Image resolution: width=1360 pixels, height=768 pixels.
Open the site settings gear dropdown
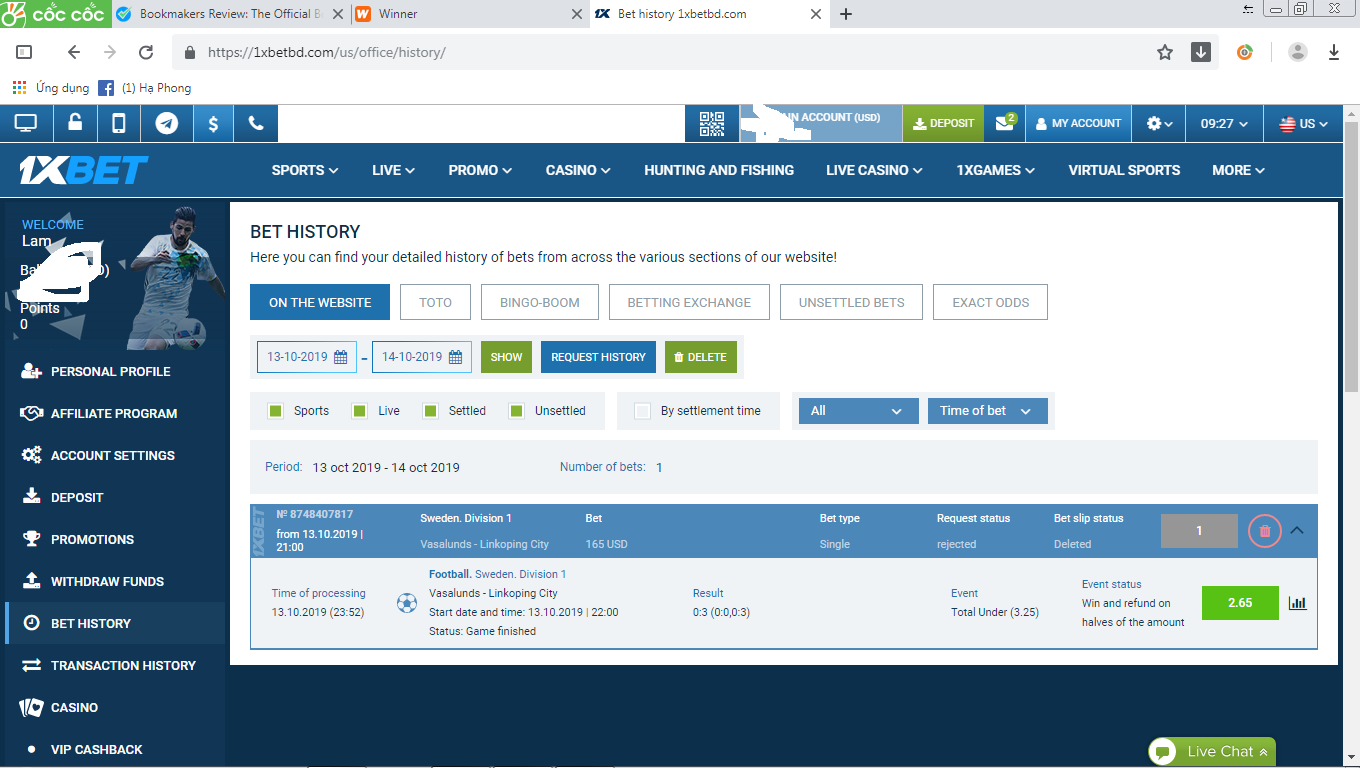[x=1159, y=123]
